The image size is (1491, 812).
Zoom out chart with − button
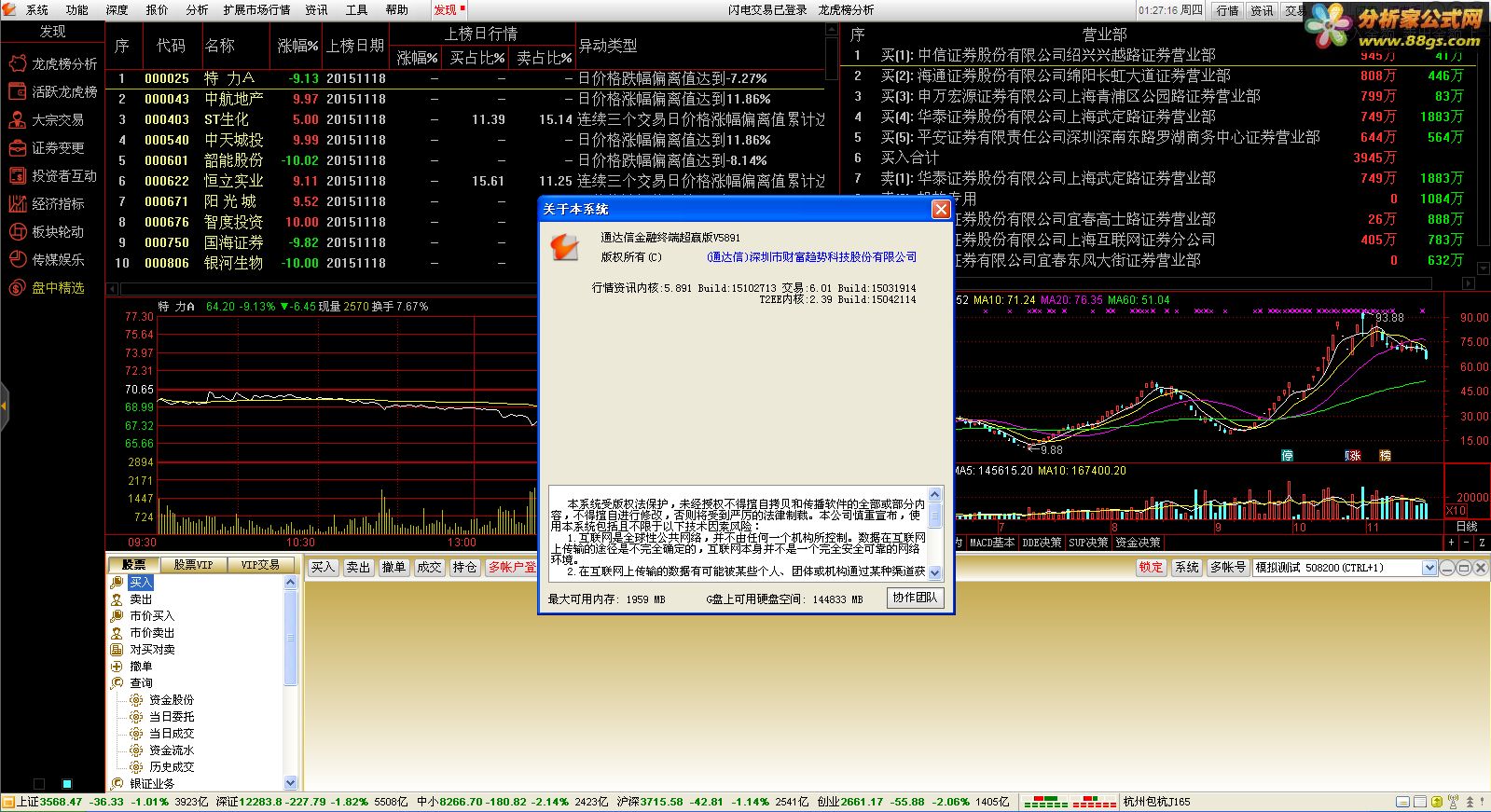1469,543
